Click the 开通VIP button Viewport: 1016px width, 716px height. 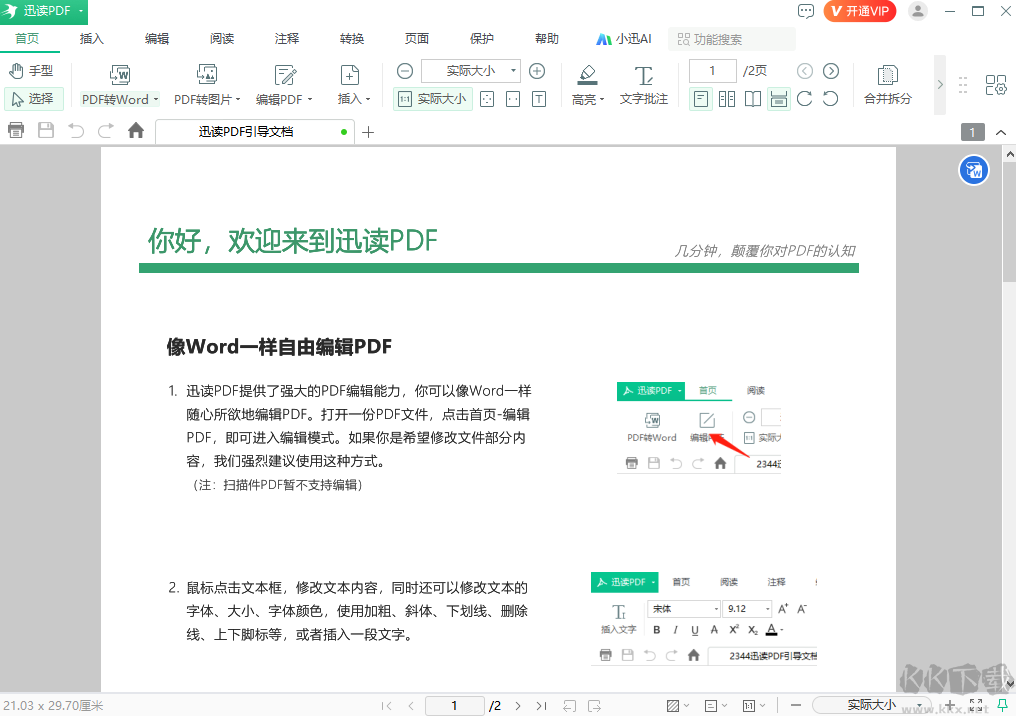point(859,11)
